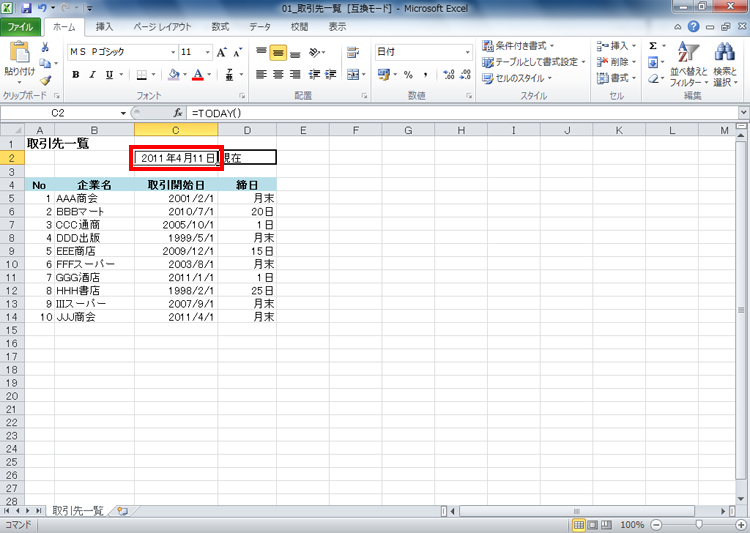Switch to Page Layout view in status bar

[x=593, y=525]
